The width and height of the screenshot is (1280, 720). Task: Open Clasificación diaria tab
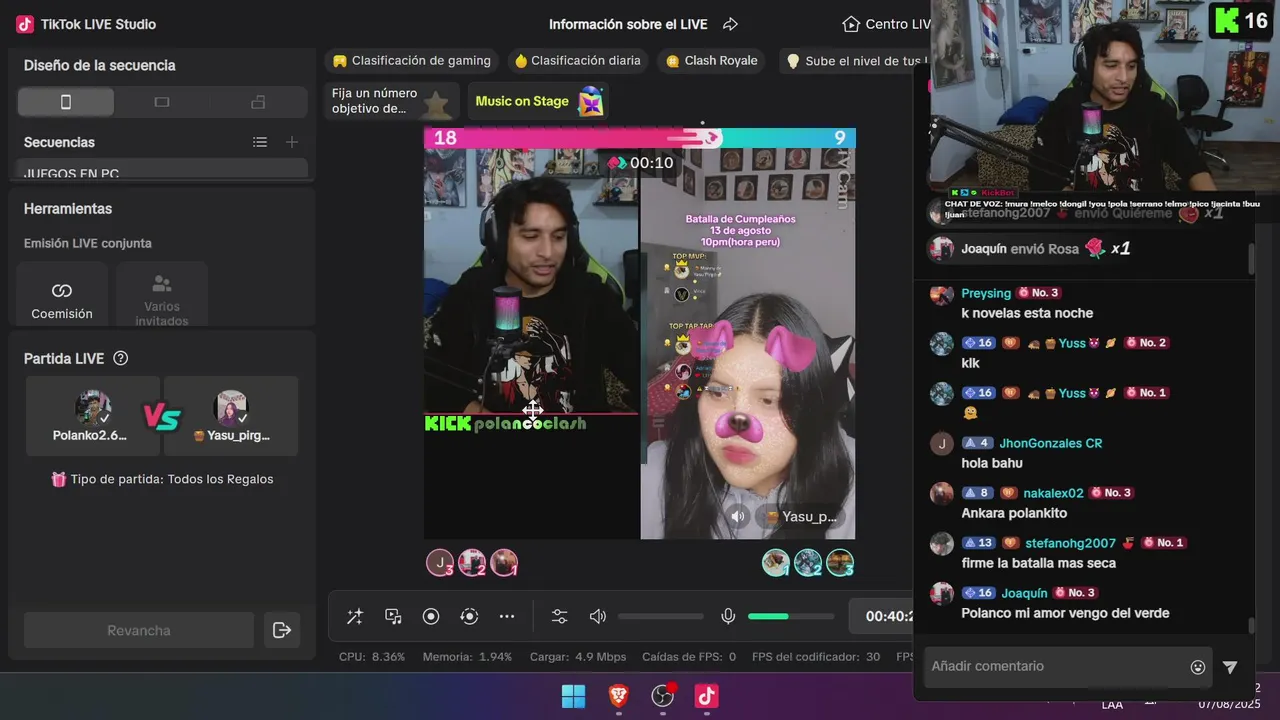click(578, 61)
